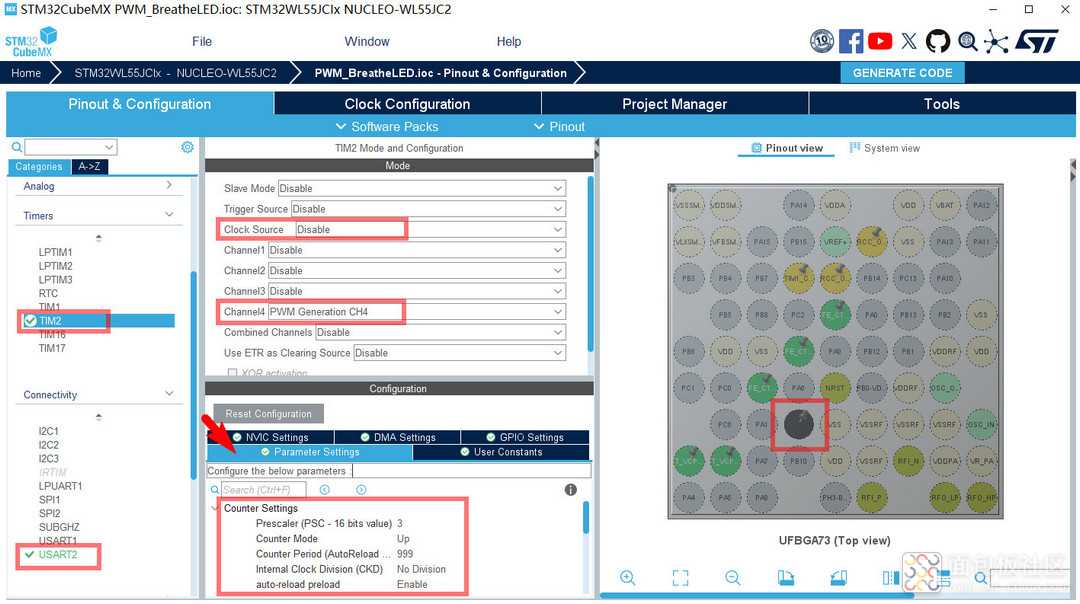Open the GPIO Settings tab
The width and height of the screenshot is (1080, 604).
coord(525,437)
